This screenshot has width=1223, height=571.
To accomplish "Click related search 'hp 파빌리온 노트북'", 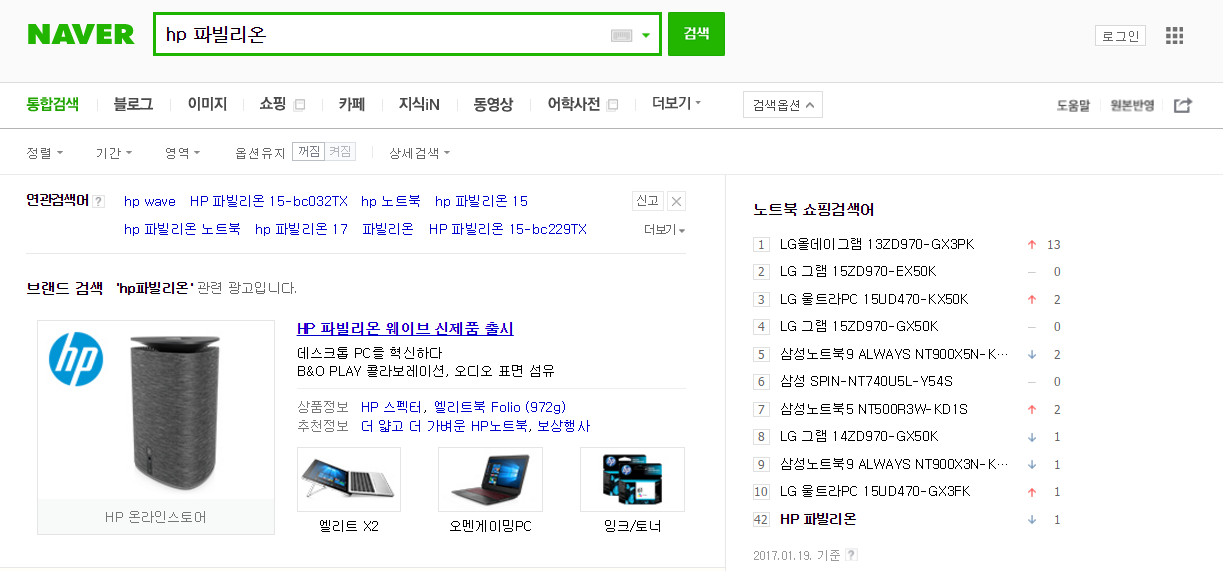I will (182, 229).
